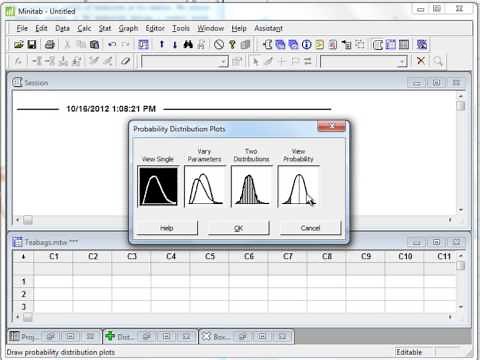This screenshot has width=480, height=360.
Task: Click the Find binoculars icon
Action: coord(188,44)
